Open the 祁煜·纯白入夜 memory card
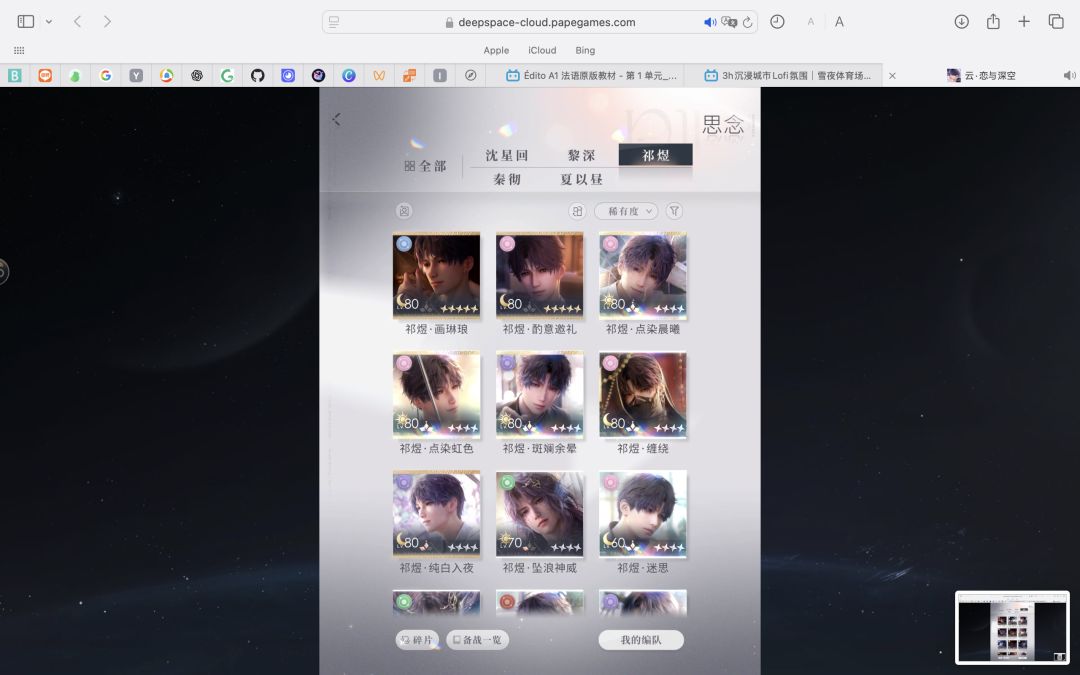The image size is (1080, 675). pos(437,514)
